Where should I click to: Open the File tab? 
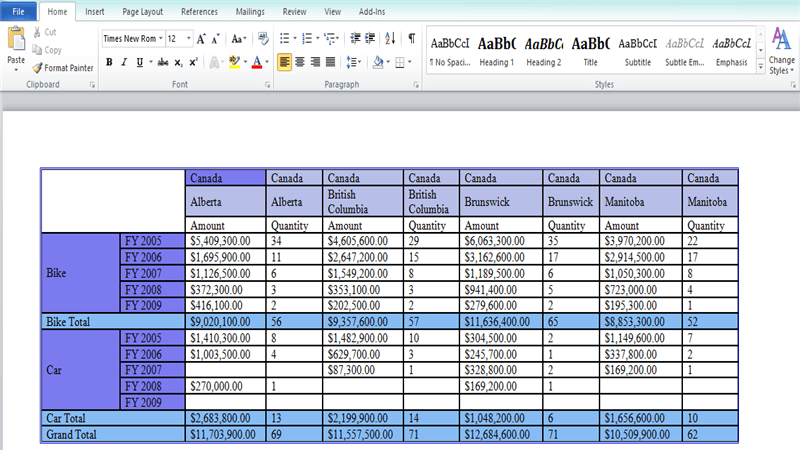pos(18,11)
